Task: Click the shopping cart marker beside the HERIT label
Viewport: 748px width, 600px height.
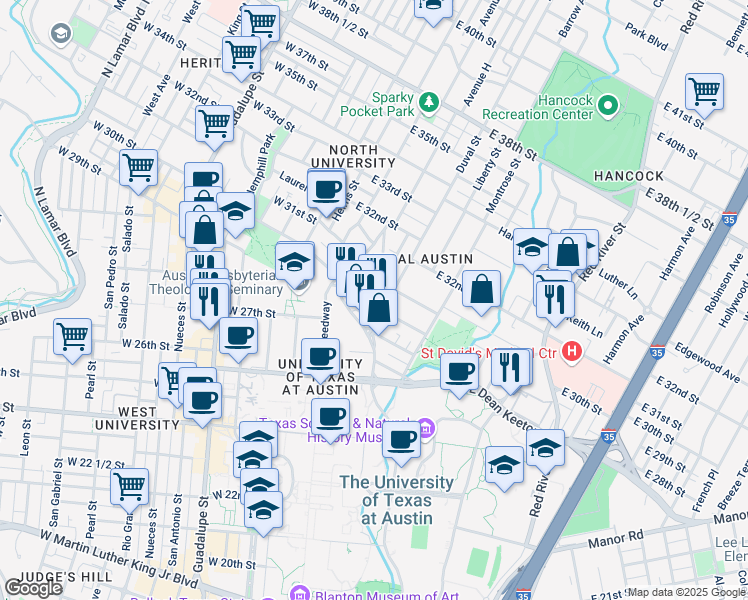Action: [x=241, y=54]
